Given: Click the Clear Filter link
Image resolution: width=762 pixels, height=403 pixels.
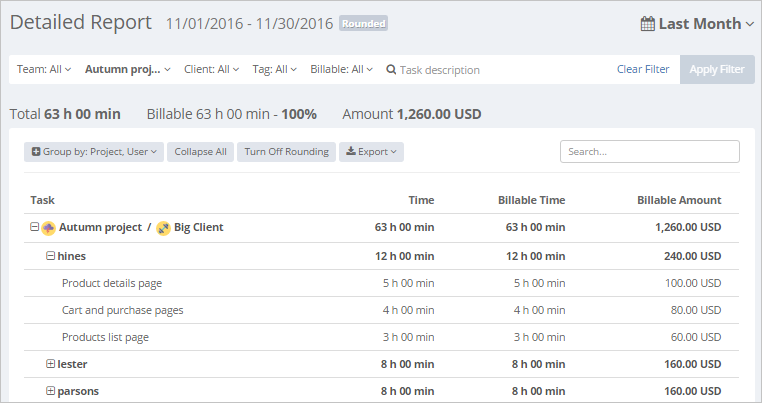Looking at the screenshot, I should click(x=643, y=70).
